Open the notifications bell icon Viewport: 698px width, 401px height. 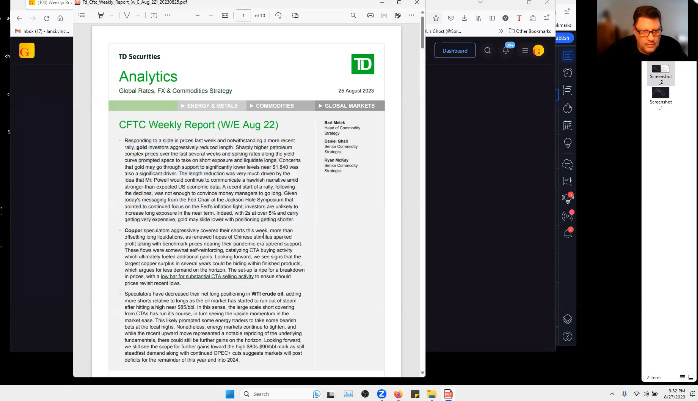point(506,50)
